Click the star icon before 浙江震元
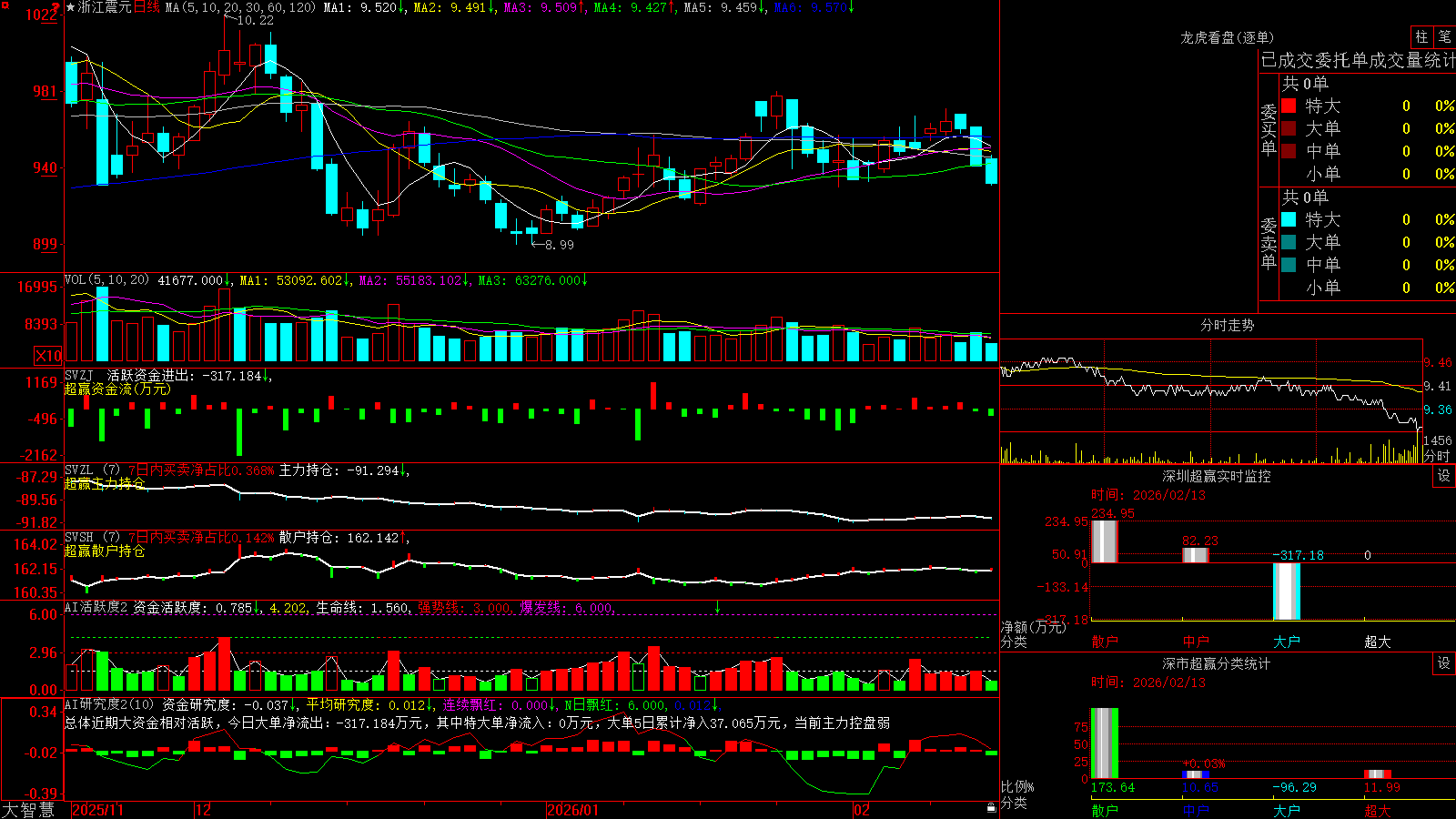 [71, 7]
